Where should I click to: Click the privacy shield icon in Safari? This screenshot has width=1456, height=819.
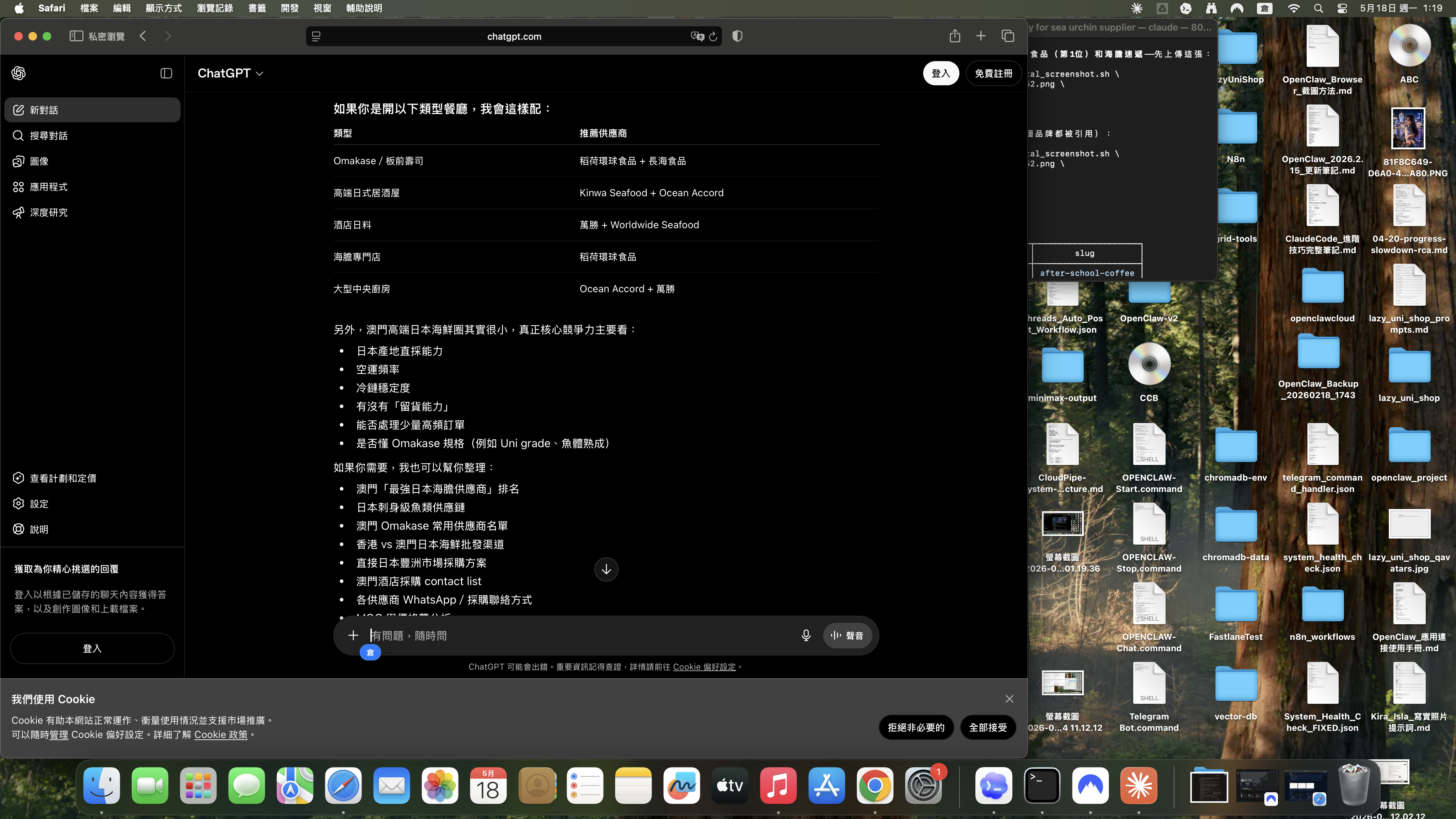[x=738, y=36]
